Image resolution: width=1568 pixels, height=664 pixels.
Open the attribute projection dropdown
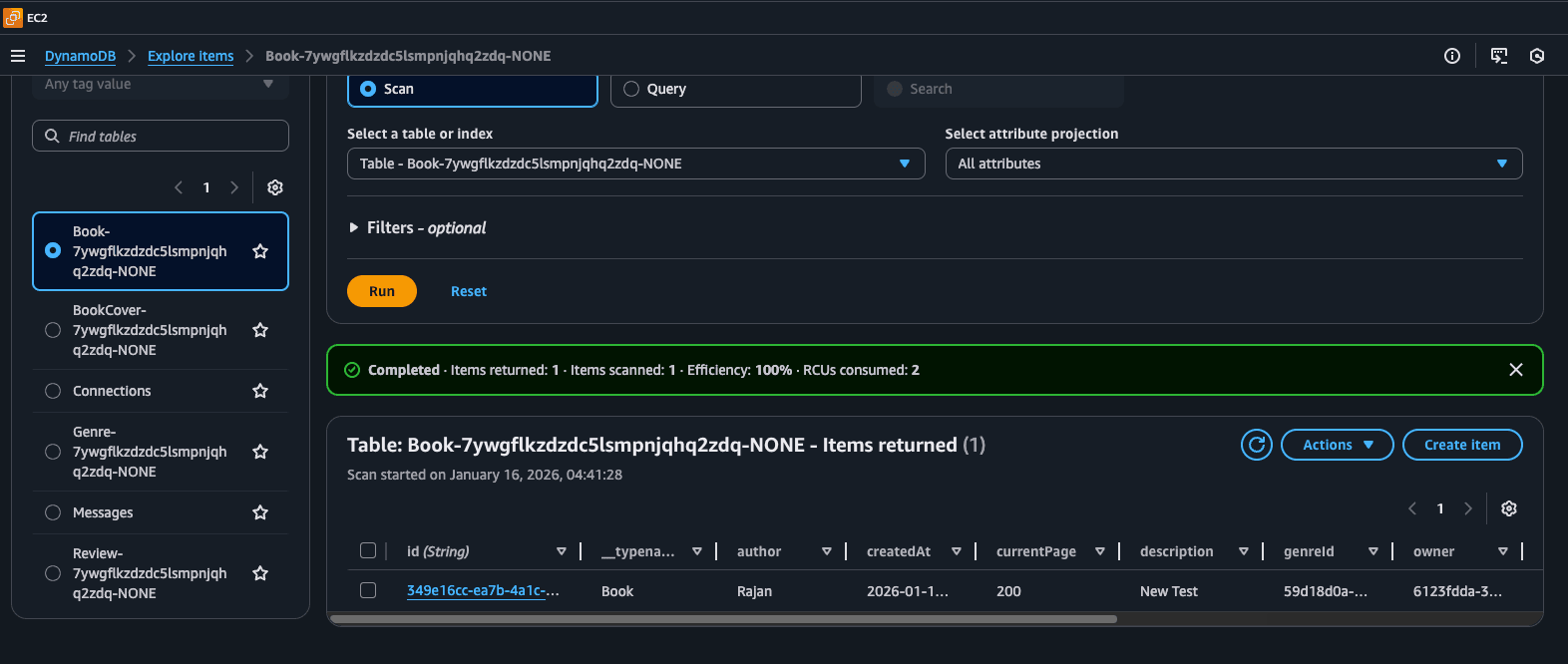point(1233,164)
